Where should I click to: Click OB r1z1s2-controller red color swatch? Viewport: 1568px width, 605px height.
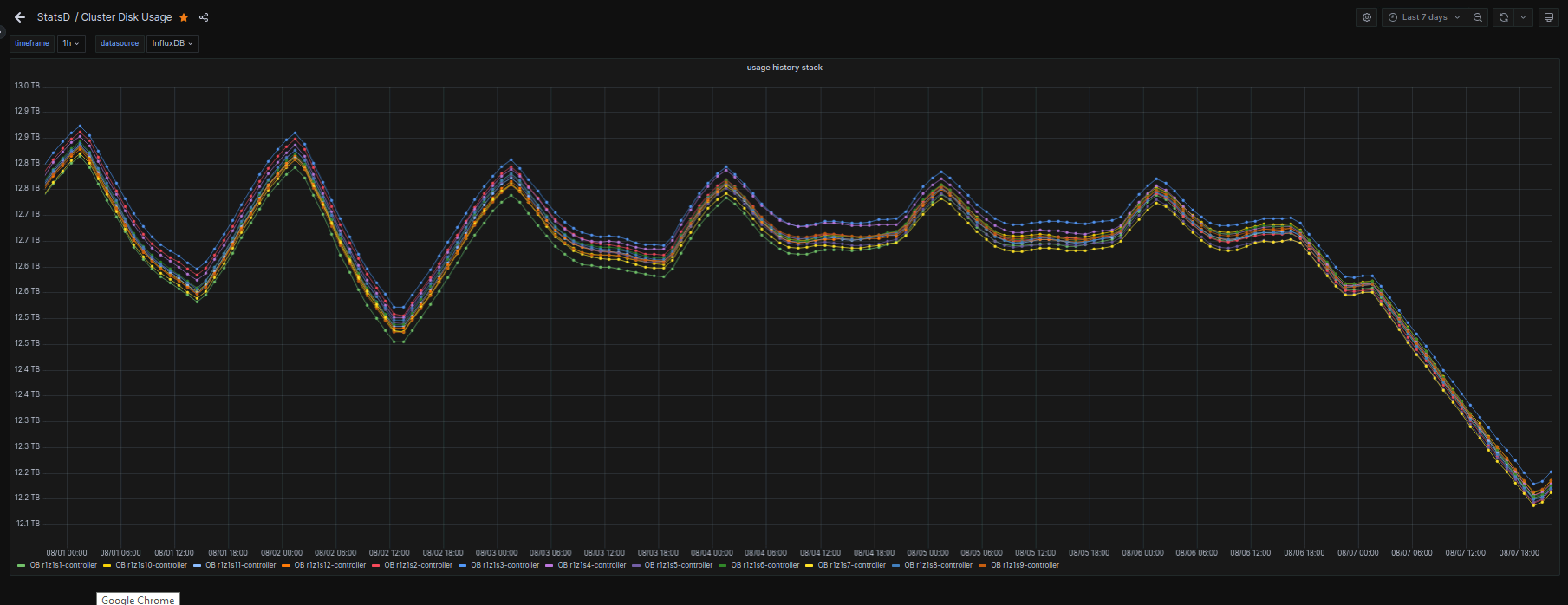376,566
